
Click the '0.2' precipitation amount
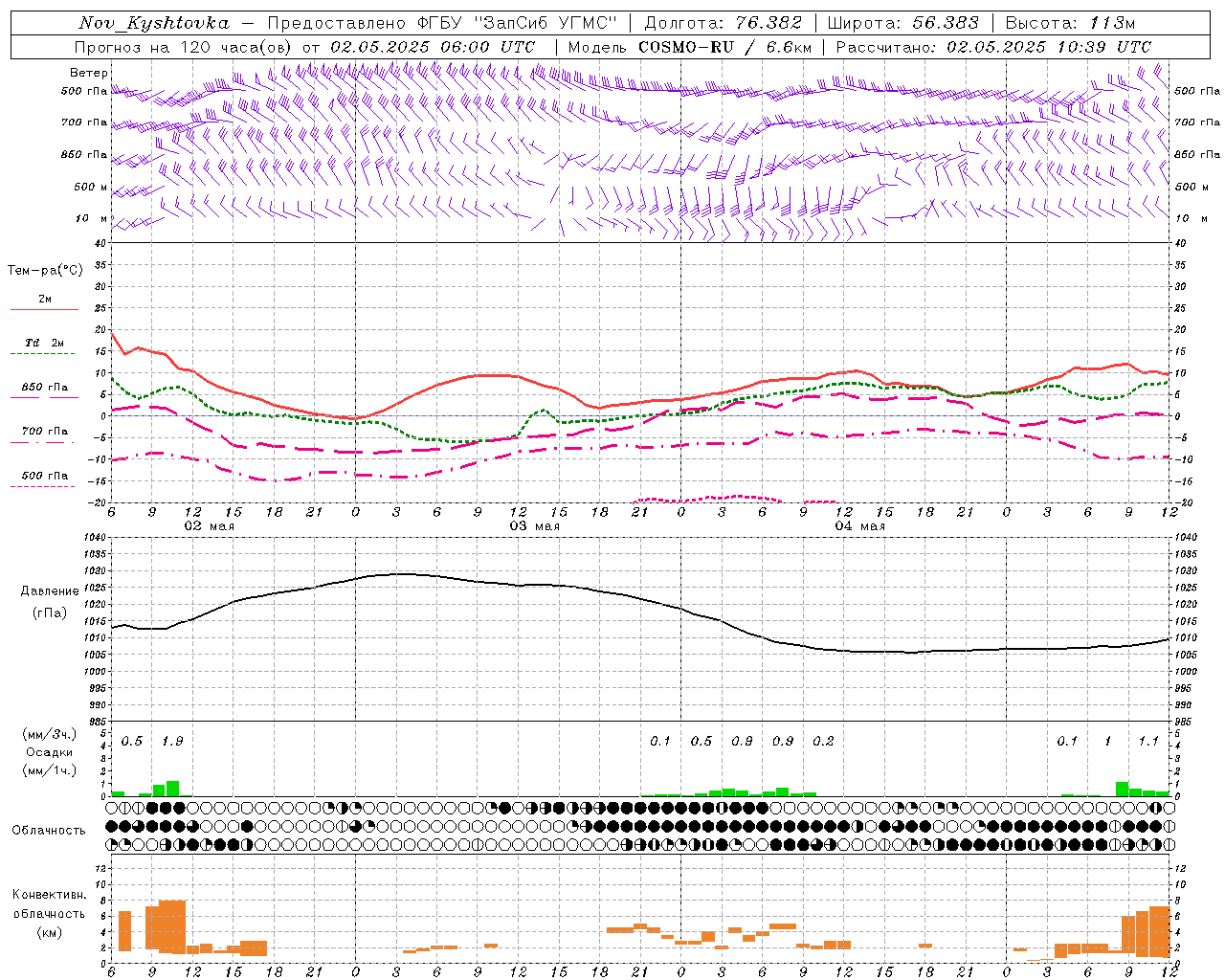(823, 741)
